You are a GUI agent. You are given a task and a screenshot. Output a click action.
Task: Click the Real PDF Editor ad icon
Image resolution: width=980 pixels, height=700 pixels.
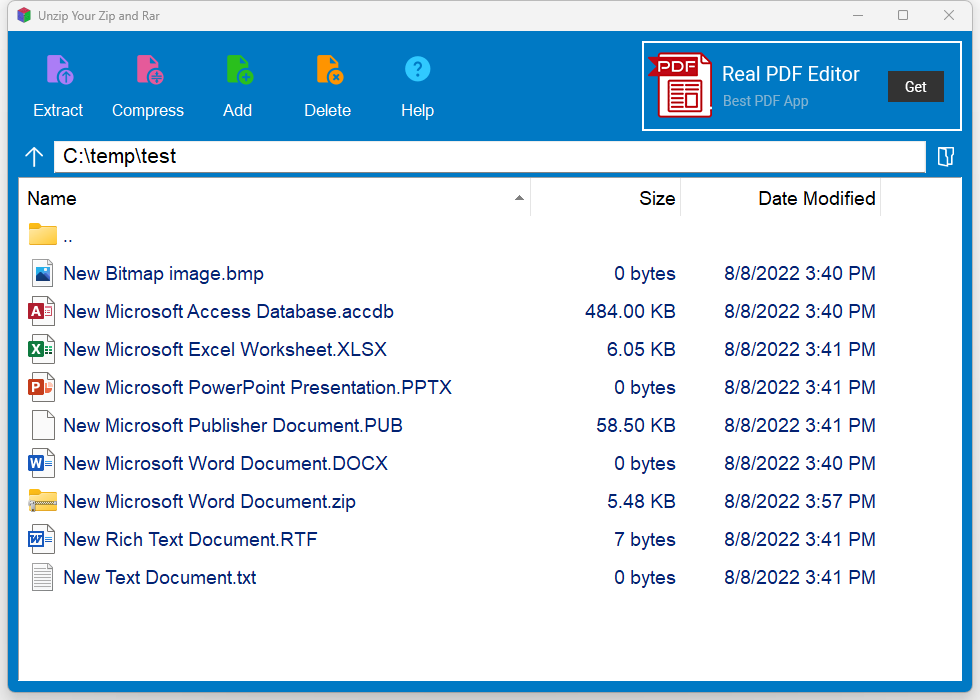[684, 86]
